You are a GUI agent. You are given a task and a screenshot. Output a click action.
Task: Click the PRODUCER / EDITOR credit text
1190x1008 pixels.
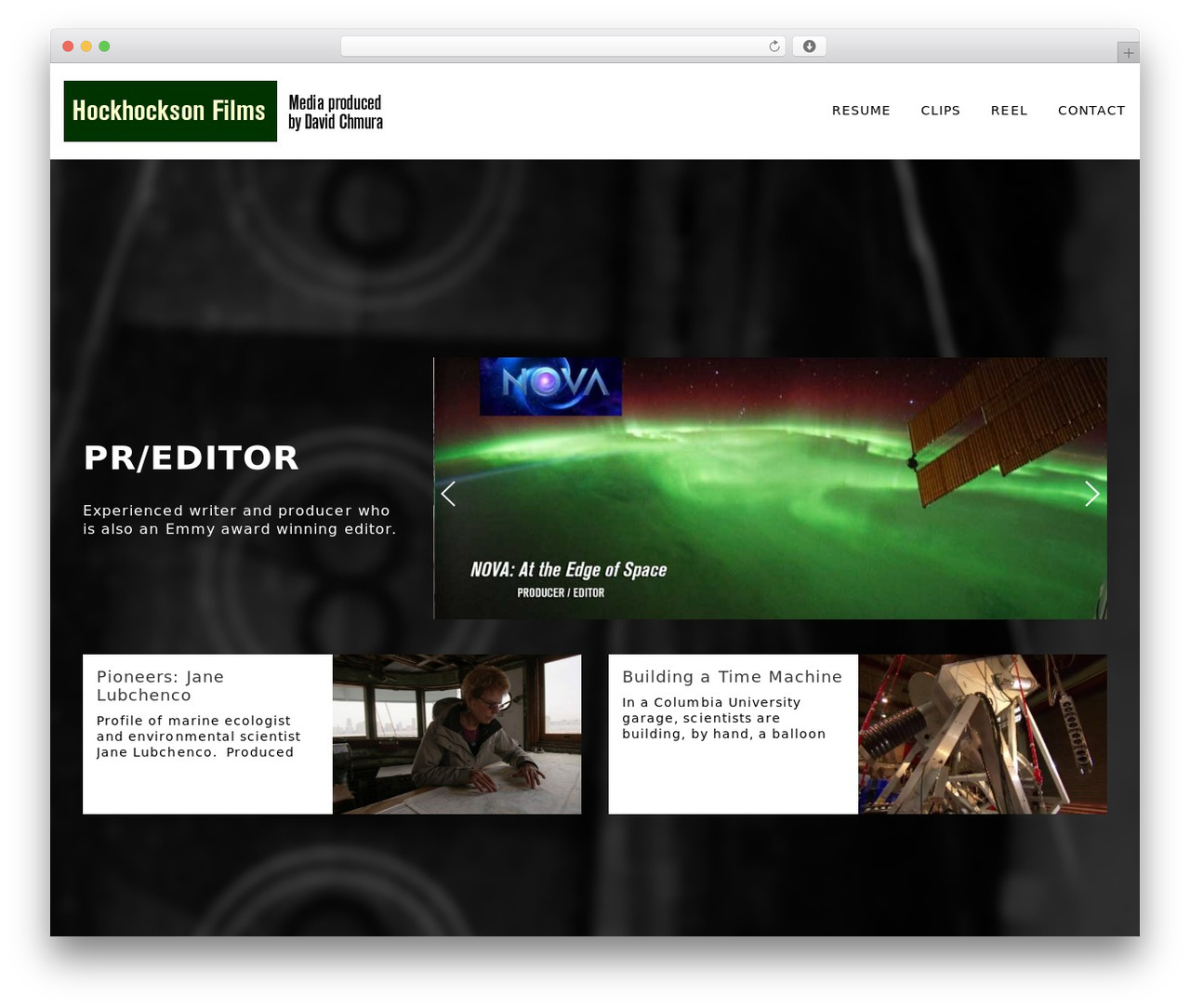[x=561, y=592]
